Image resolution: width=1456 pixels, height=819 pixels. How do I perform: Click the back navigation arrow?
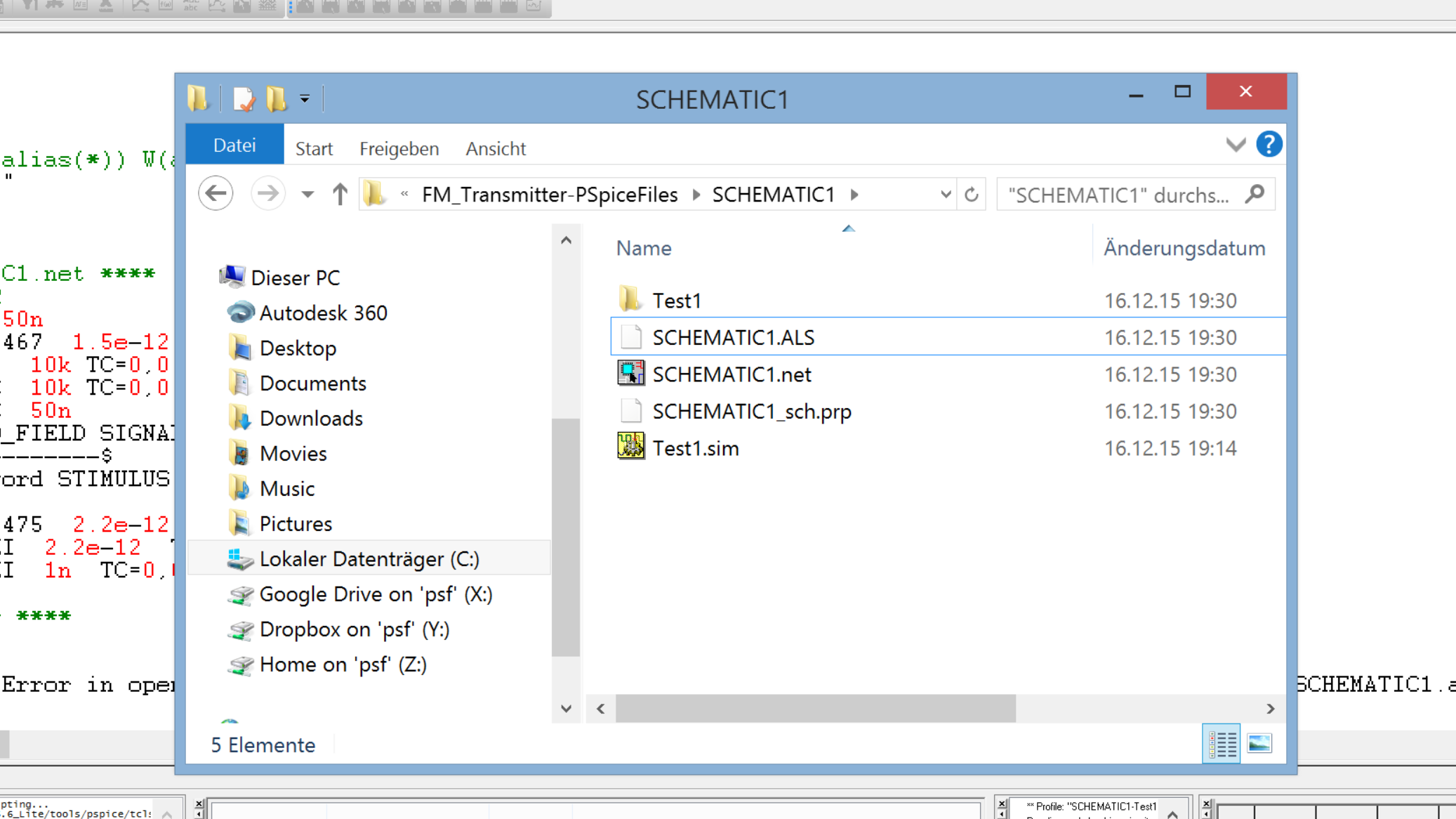click(216, 193)
